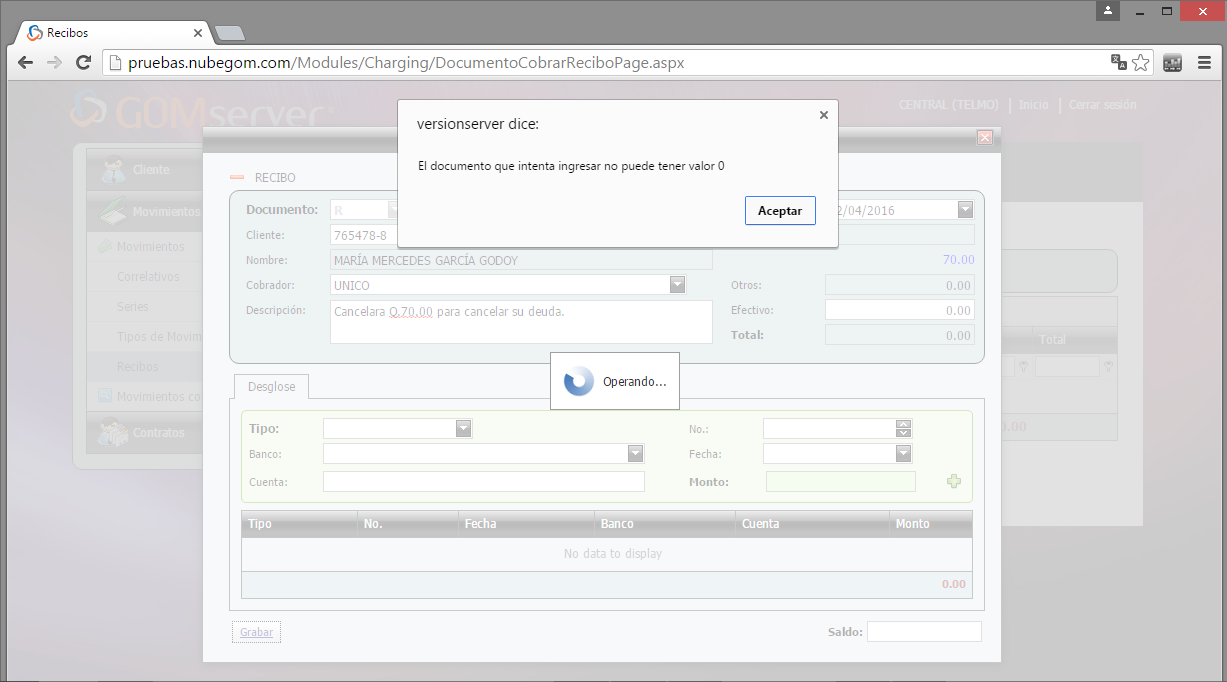Increment the No. spinner value
This screenshot has width=1227, height=682.
(903, 424)
